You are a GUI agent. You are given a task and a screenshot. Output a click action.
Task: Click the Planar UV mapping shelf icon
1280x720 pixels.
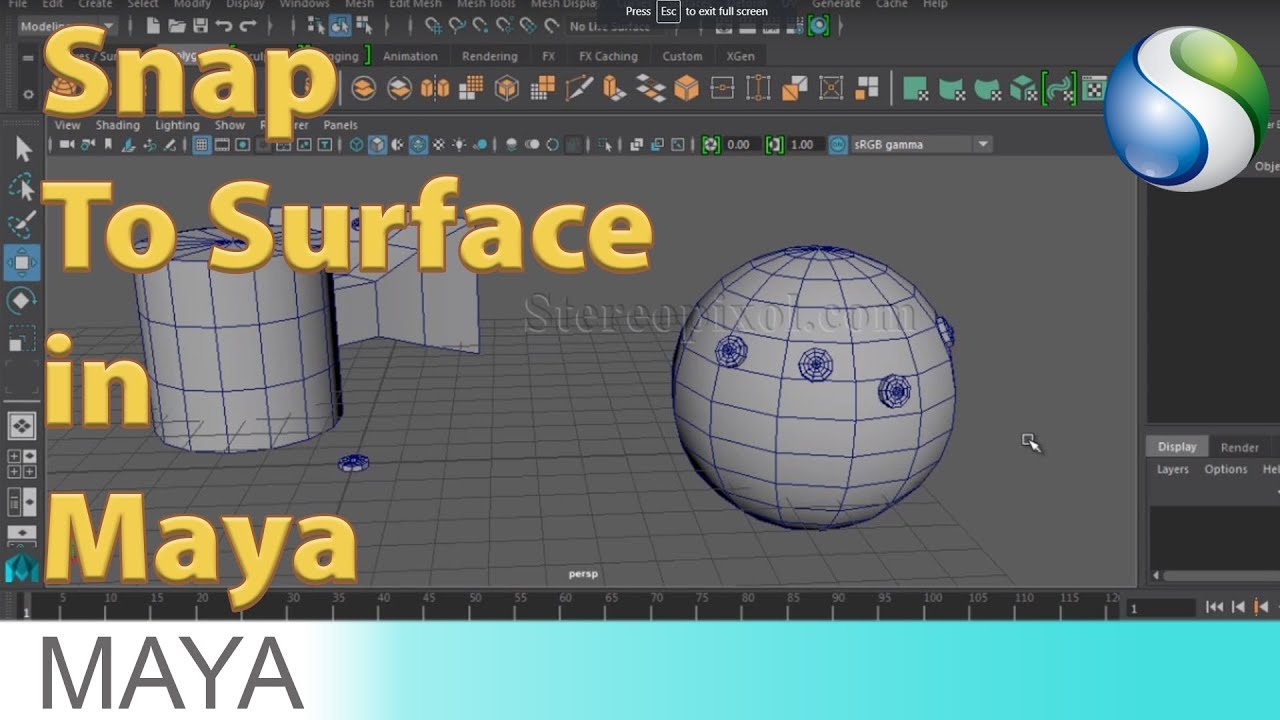916,89
